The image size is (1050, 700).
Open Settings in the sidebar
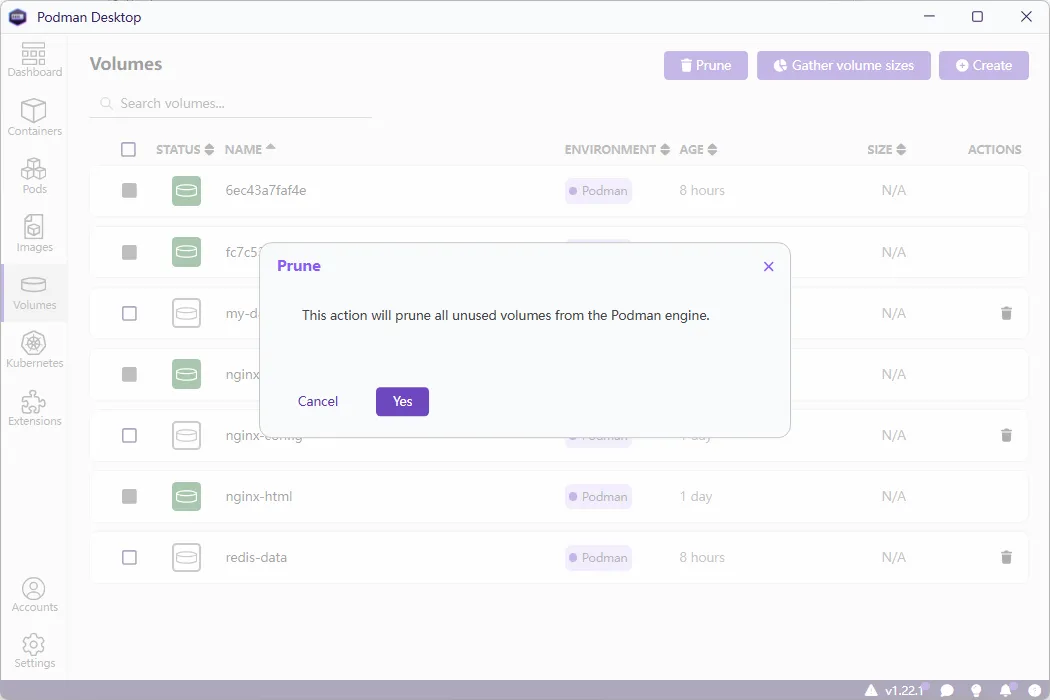point(34,650)
